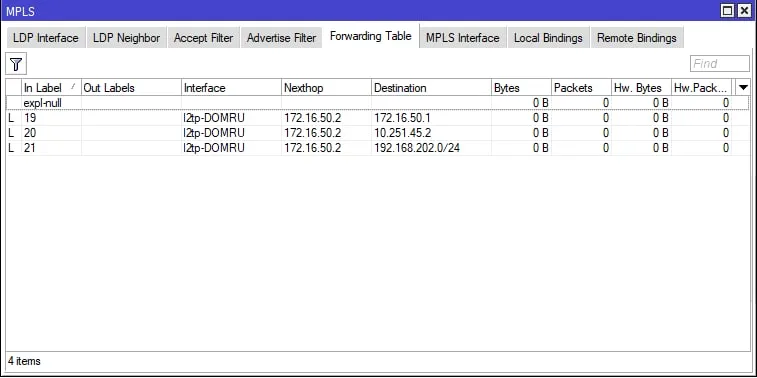The width and height of the screenshot is (757, 378).
Task: Switch to the Local Bindings tab
Action: (548, 38)
